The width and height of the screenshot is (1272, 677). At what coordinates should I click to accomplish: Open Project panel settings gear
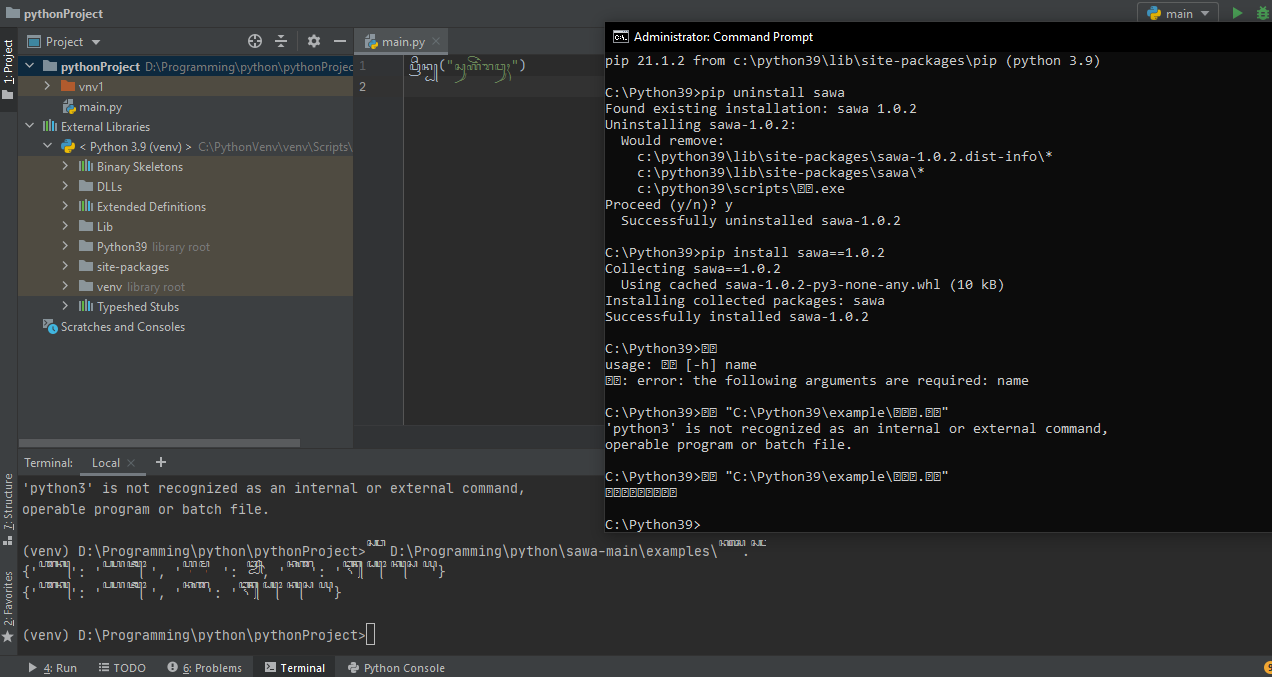click(x=313, y=41)
